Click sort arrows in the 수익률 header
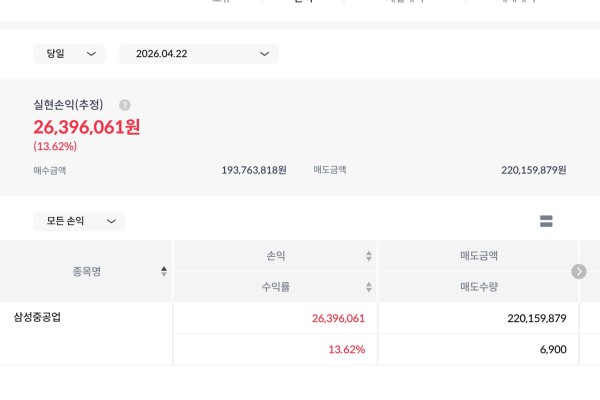This screenshot has width=600, height=400. (x=369, y=287)
